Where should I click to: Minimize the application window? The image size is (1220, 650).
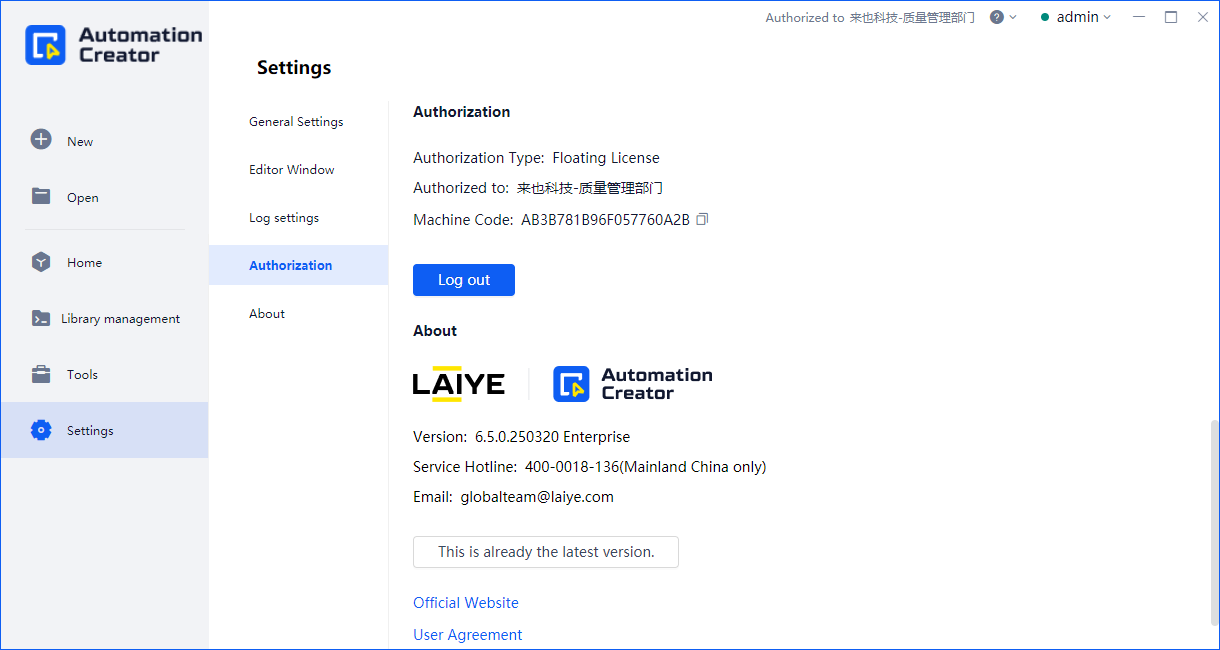[x=1138, y=17]
